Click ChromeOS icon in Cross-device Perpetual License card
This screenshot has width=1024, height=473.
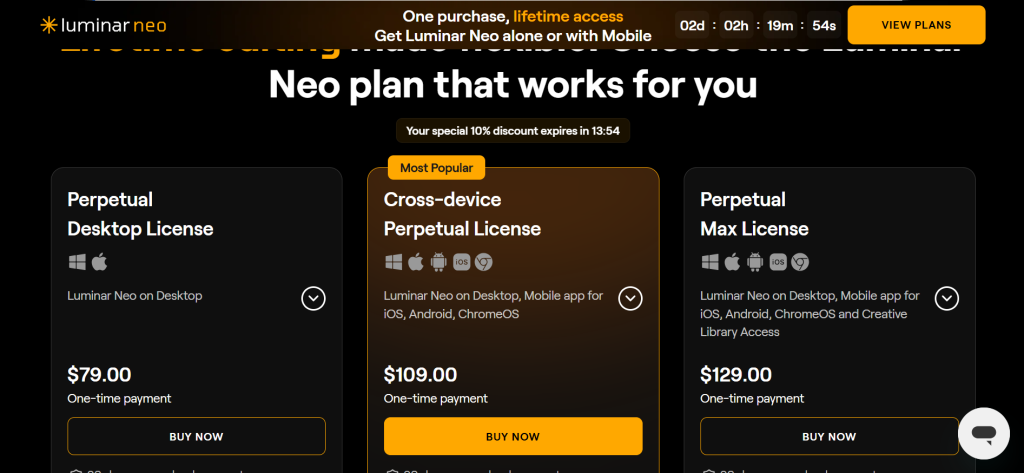(x=484, y=262)
